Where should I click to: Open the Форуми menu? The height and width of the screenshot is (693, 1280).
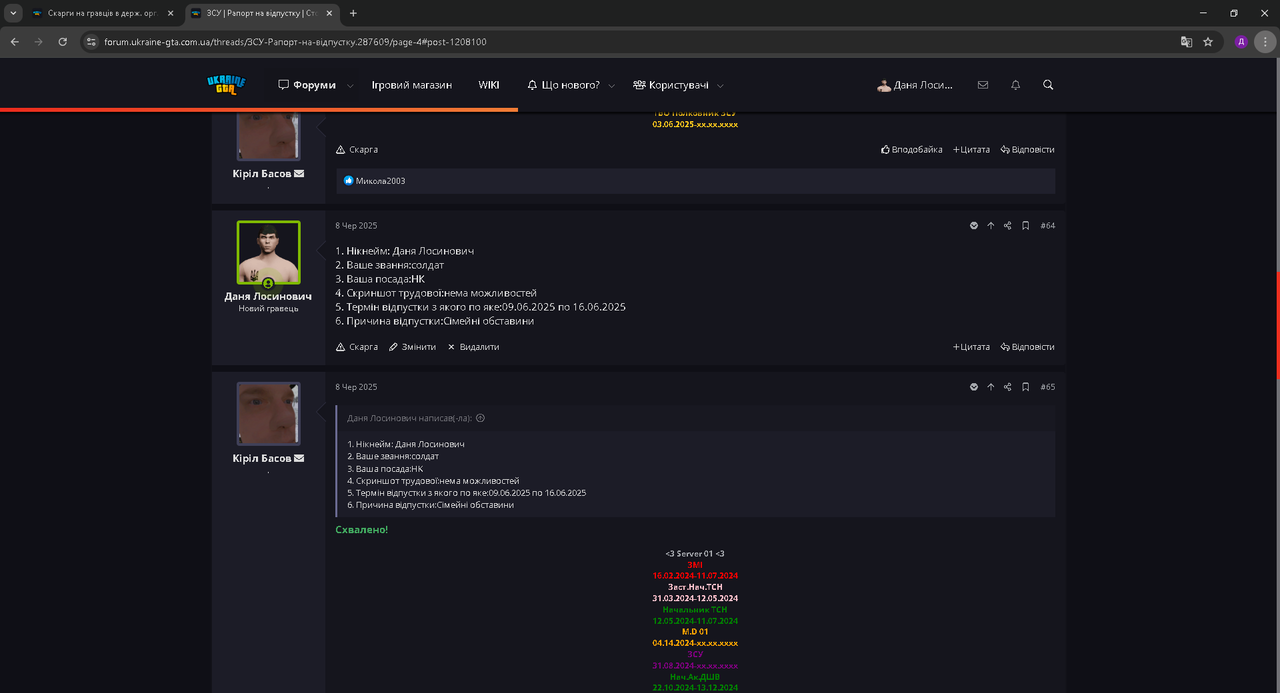(307, 85)
